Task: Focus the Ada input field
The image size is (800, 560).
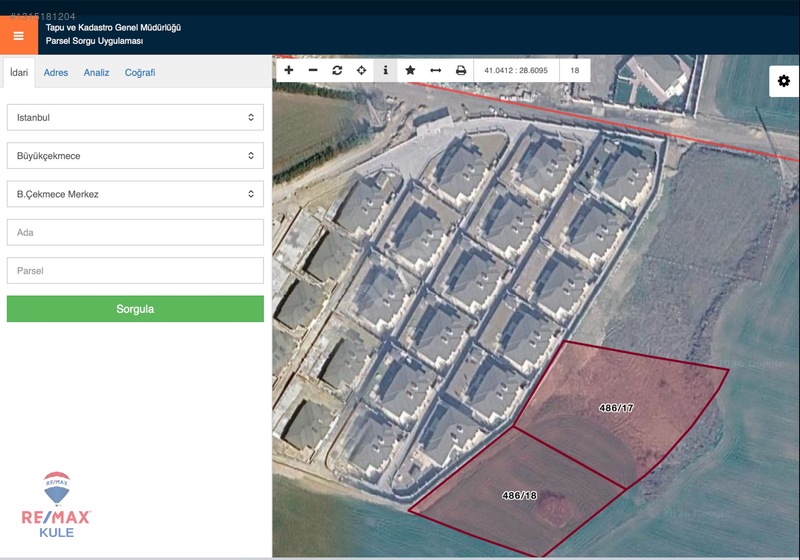Action: [135, 233]
